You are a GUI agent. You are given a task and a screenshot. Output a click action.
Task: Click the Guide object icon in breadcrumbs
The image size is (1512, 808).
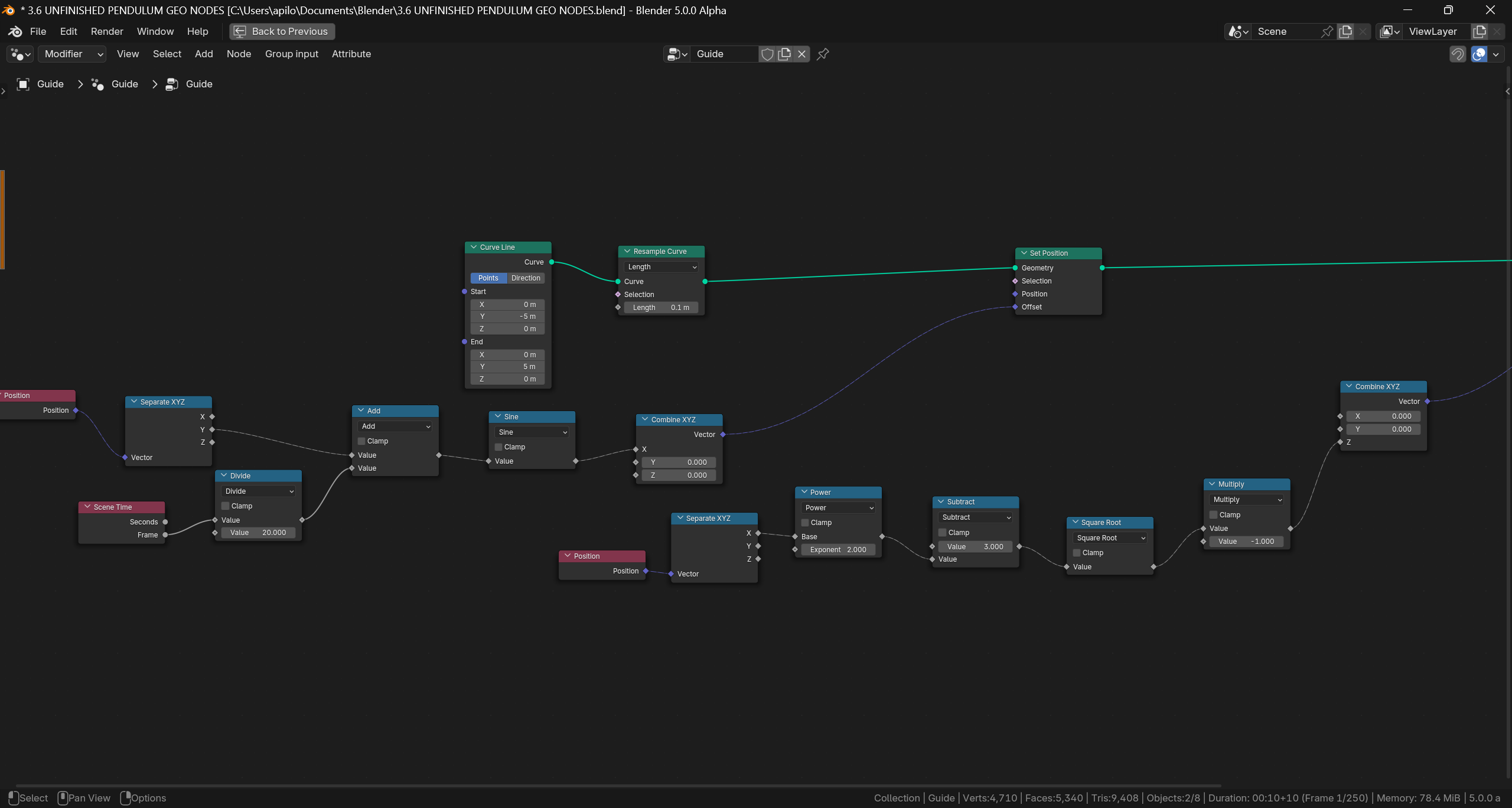coord(23,84)
